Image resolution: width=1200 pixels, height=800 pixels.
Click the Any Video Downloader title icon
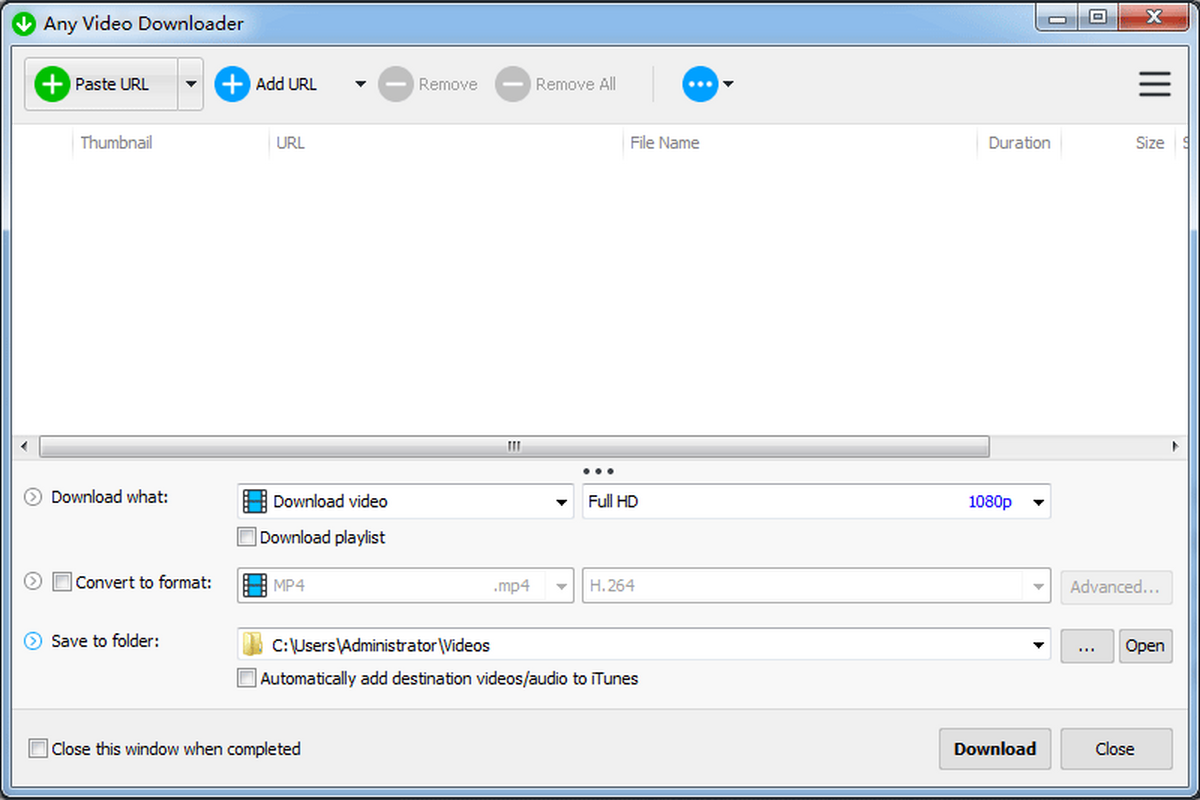(x=25, y=22)
